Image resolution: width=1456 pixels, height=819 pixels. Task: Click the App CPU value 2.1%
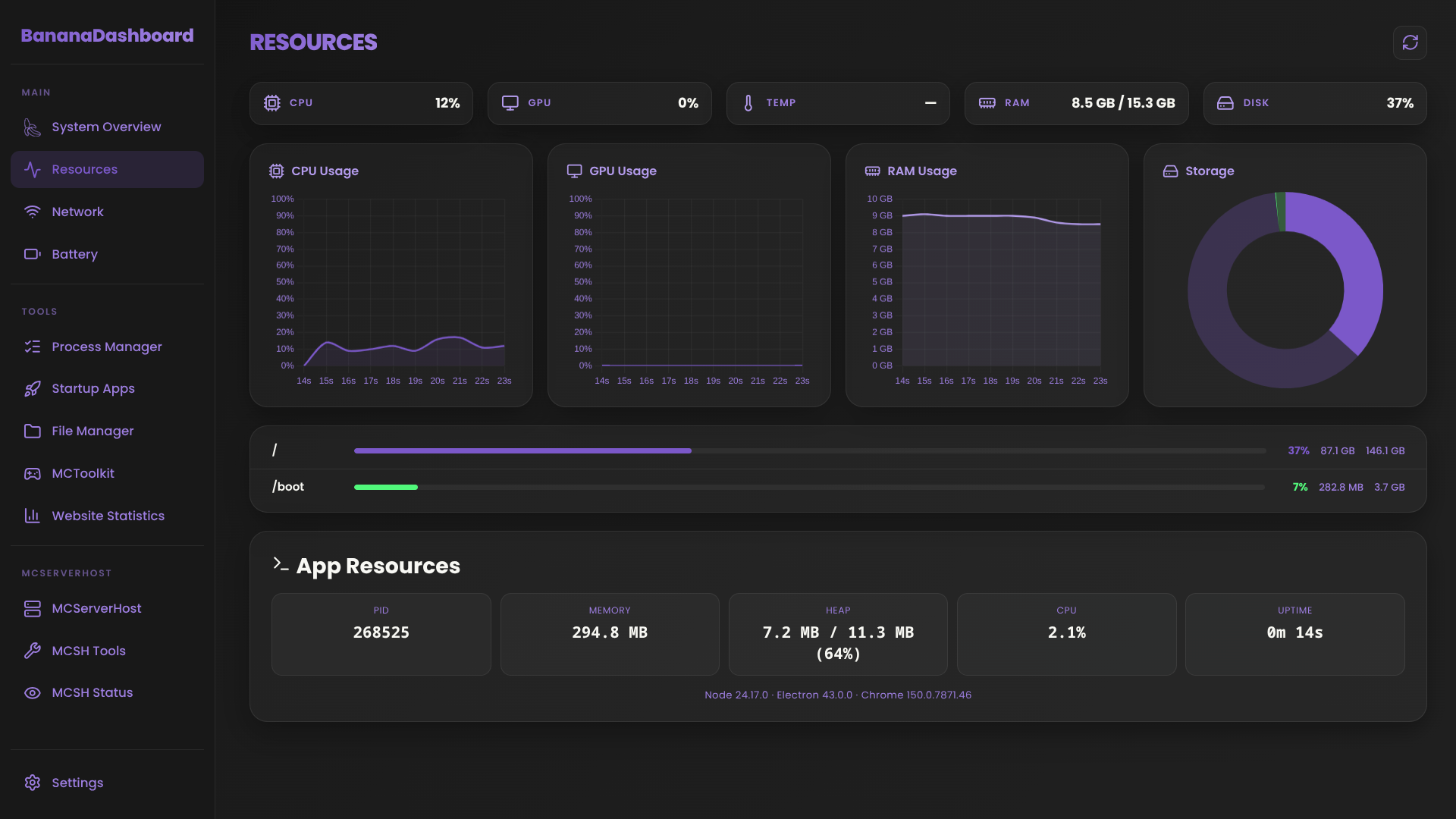click(1067, 632)
